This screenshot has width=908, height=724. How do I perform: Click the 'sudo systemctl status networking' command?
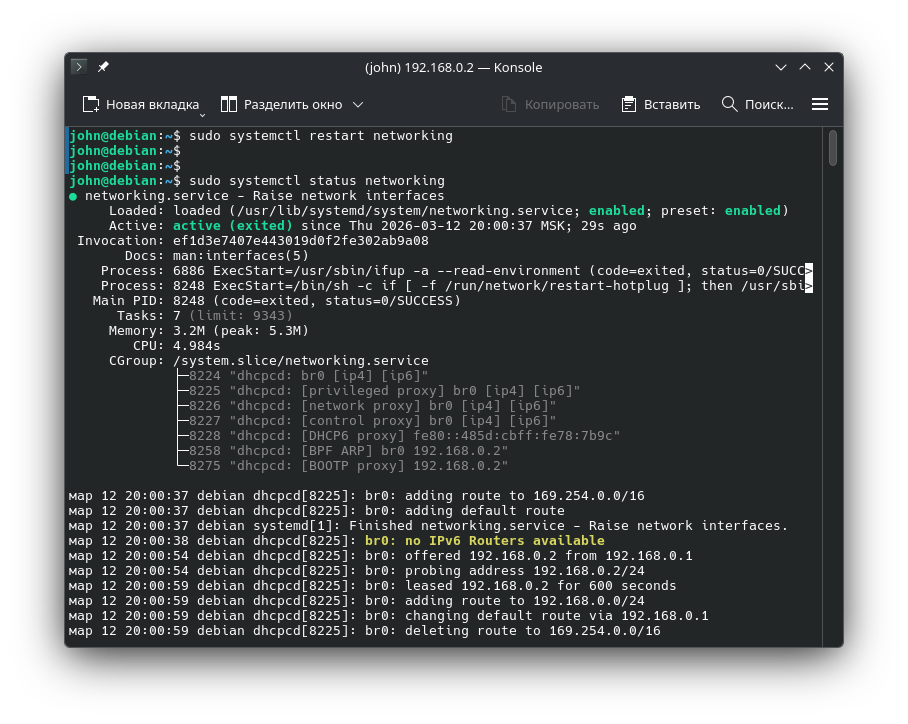[317, 181]
